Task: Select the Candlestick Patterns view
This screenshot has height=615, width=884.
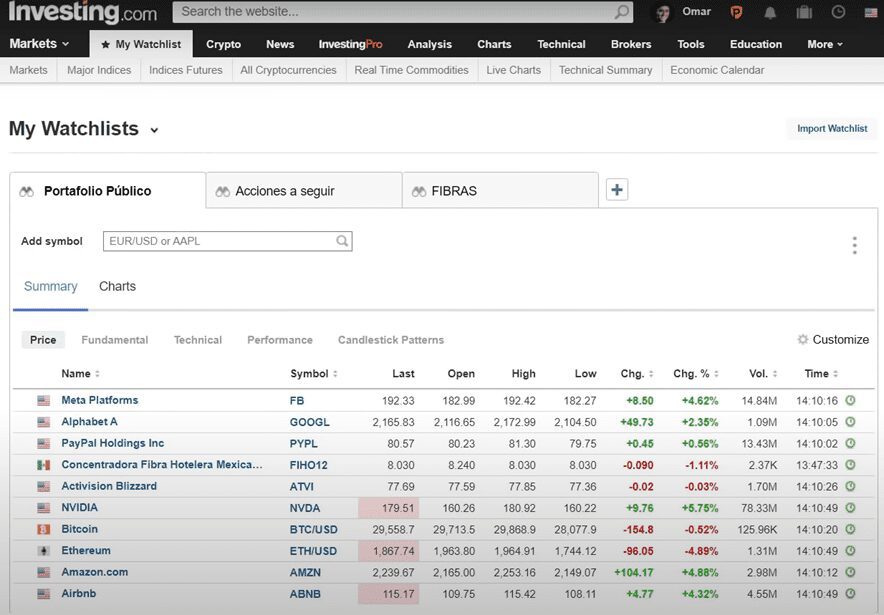Action: (391, 340)
